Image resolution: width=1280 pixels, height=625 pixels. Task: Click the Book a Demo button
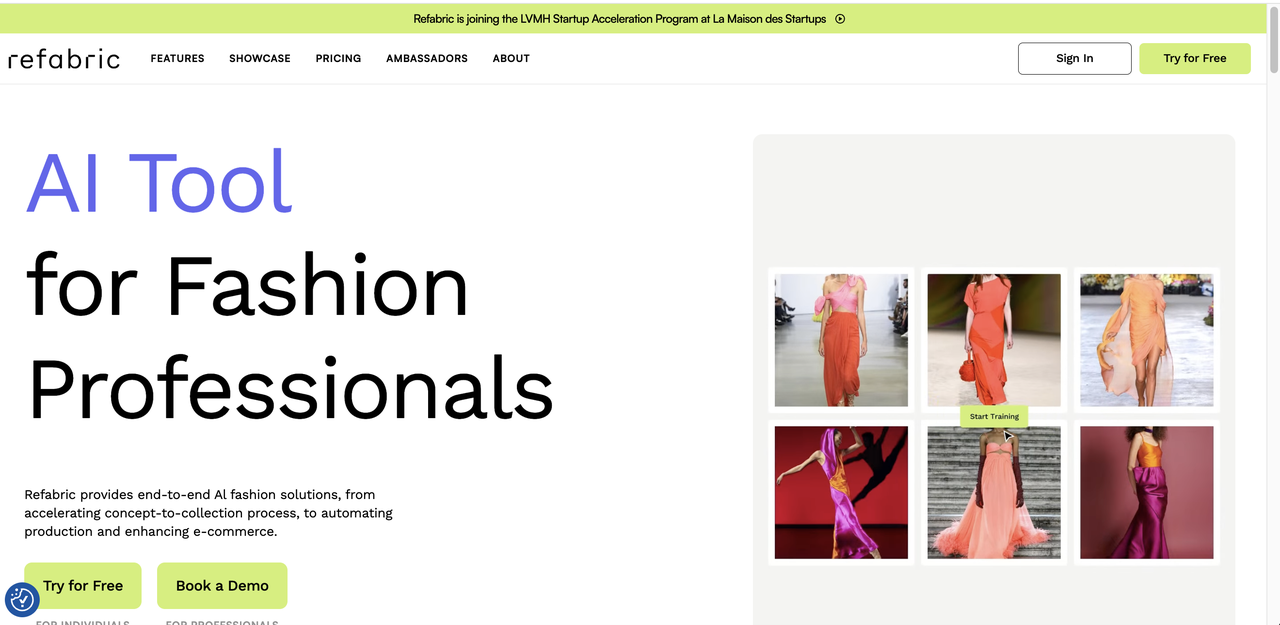pyautogui.click(x=222, y=586)
